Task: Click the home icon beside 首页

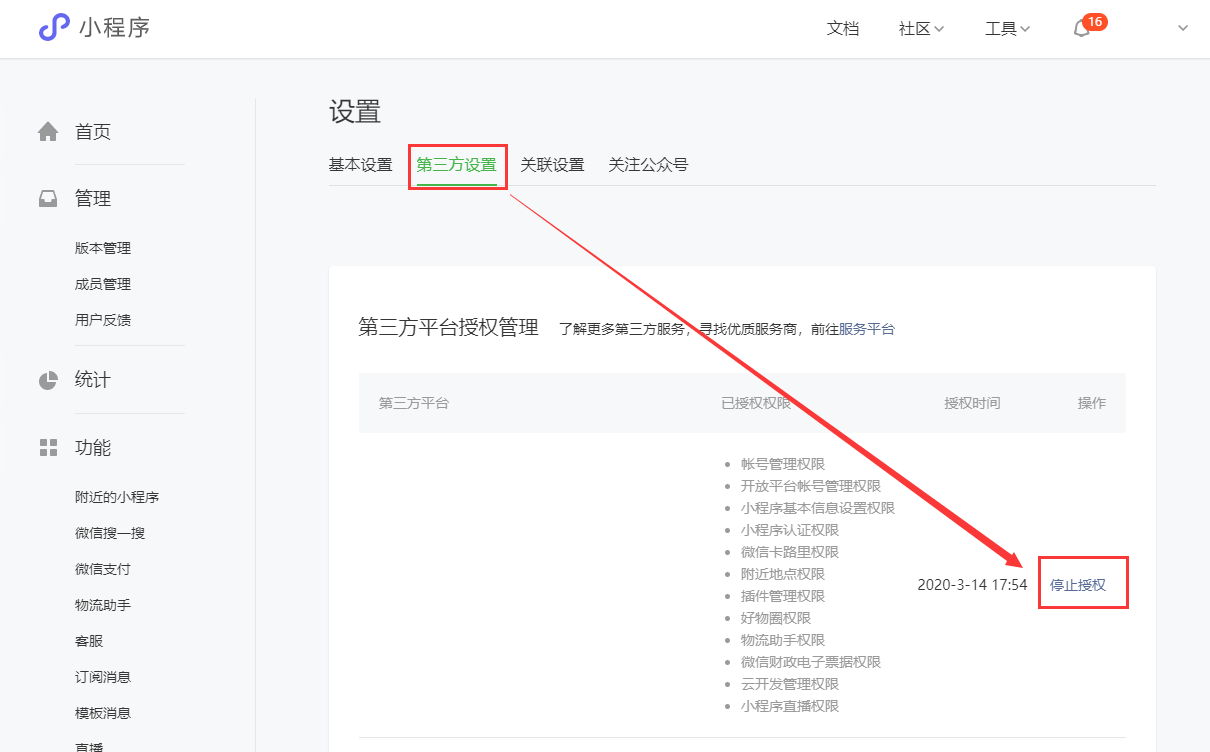Action: (48, 132)
